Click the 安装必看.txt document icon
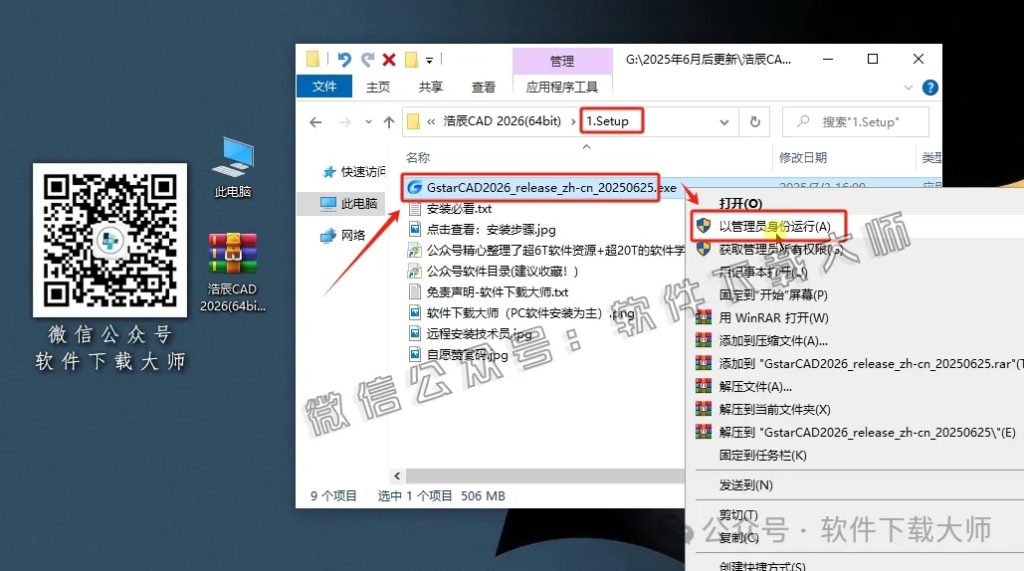Viewport: 1024px width, 571px height. (x=414, y=209)
